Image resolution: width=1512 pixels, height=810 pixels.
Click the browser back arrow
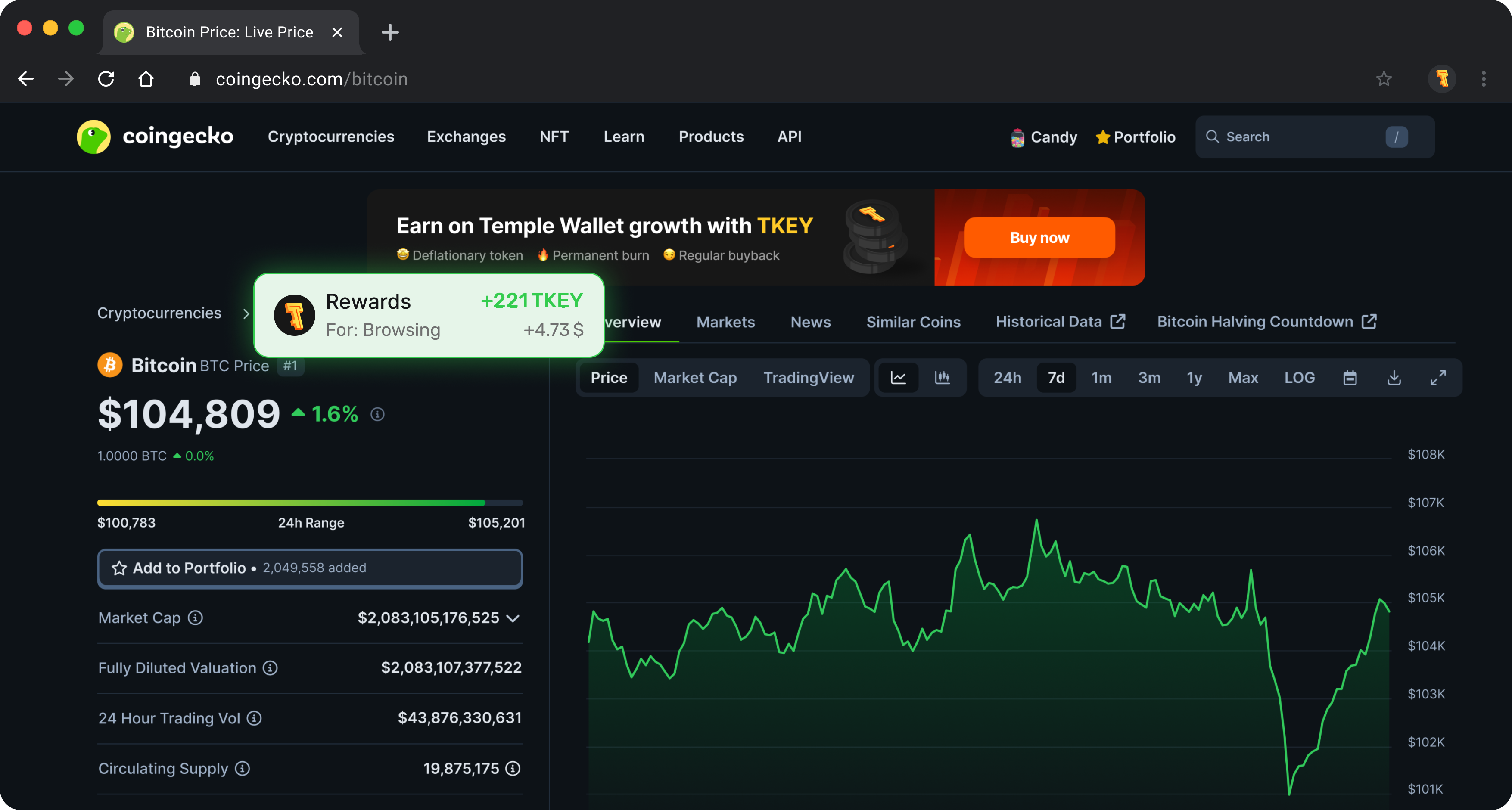pyautogui.click(x=26, y=79)
